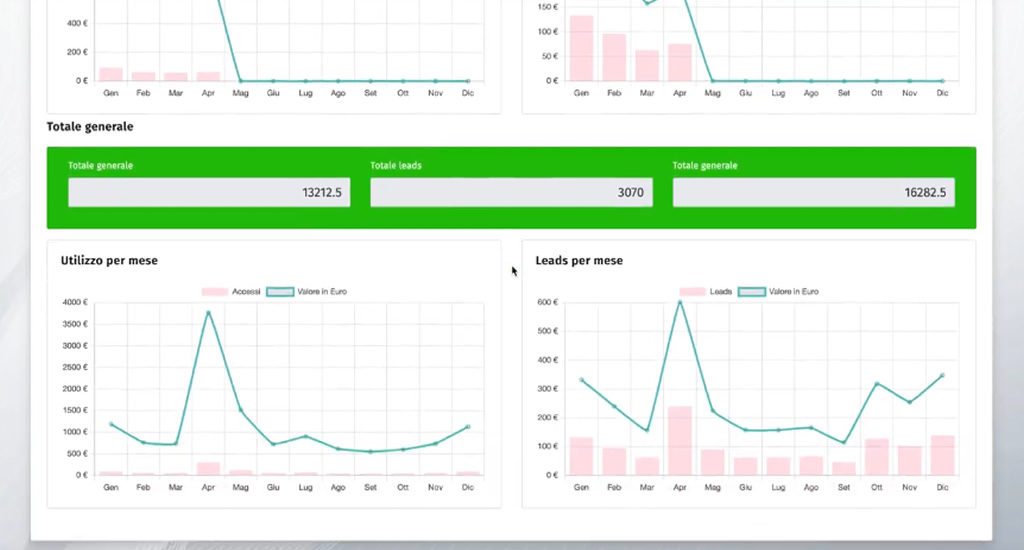Click the bold Totale generale section title
Viewport: 1024px width, 550px height.
pyautogui.click(x=90, y=127)
